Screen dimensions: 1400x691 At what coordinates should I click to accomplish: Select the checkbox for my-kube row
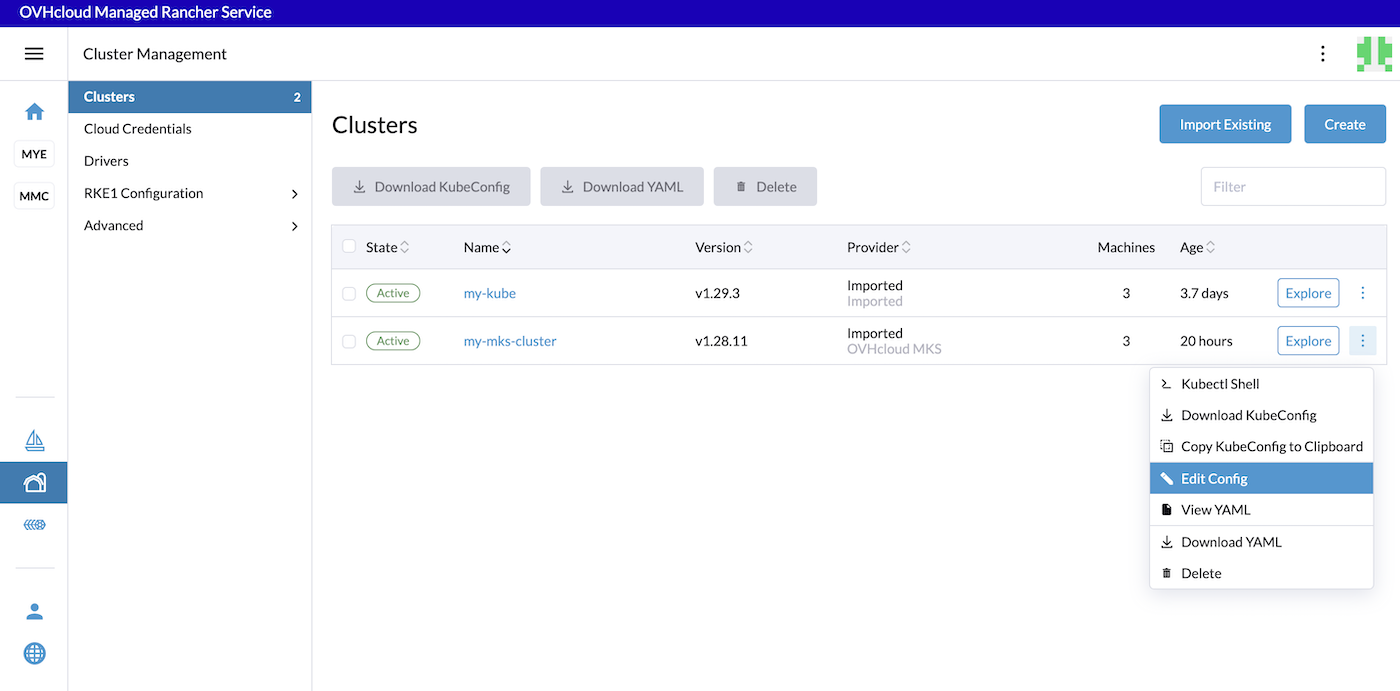(x=349, y=293)
